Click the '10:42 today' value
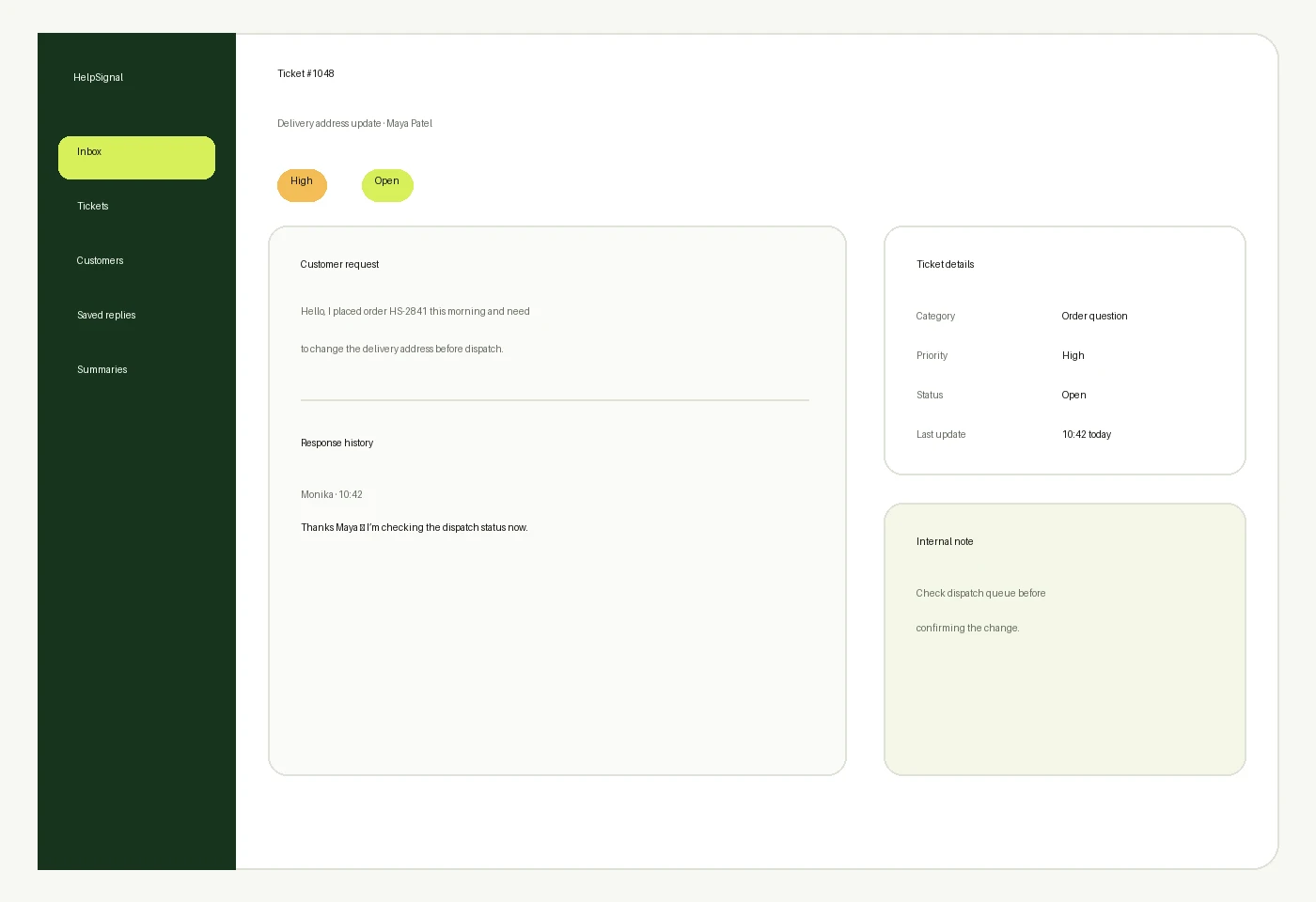The height and width of the screenshot is (902, 1316). point(1087,434)
